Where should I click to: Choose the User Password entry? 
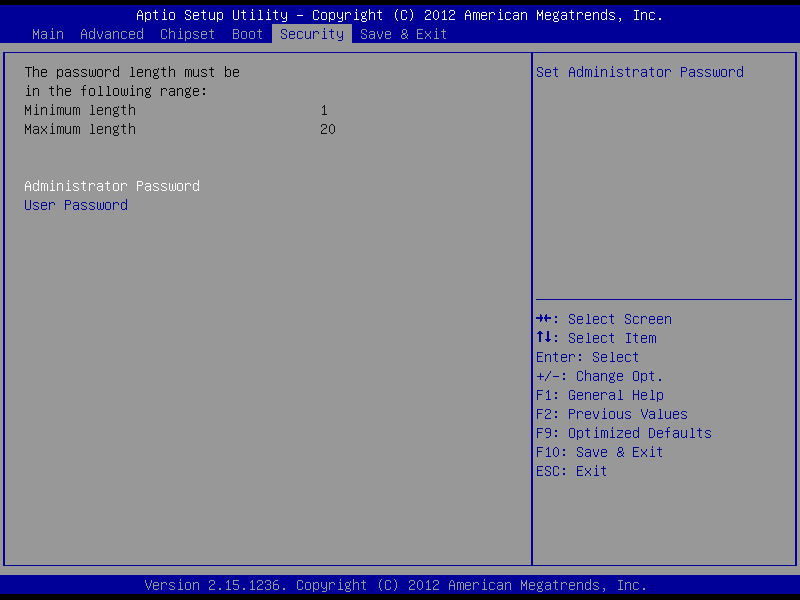(x=76, y=205)
